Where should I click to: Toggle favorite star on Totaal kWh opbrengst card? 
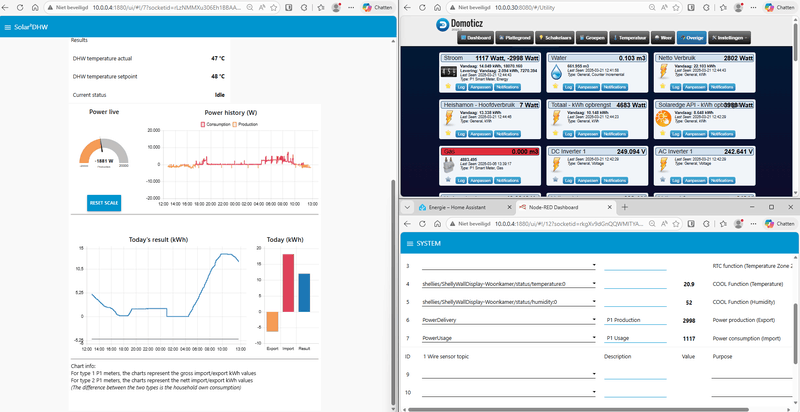(x=556, y=134)
